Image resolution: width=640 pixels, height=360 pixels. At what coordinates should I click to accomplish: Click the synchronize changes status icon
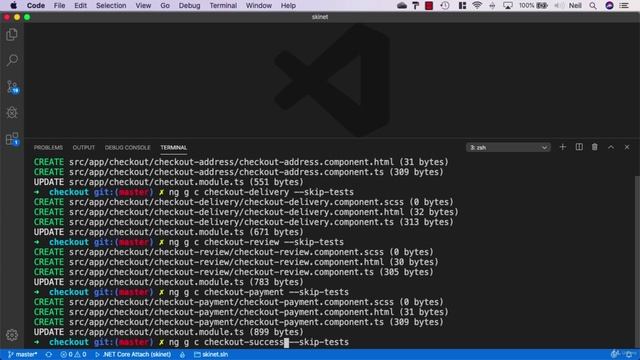[49, 354]
